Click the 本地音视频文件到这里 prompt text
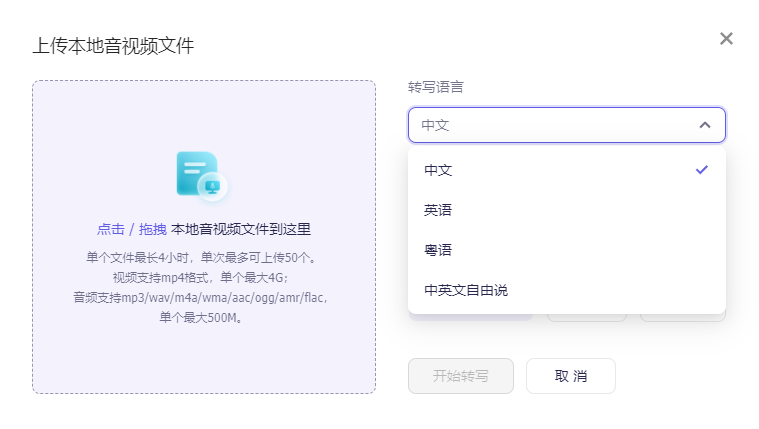 (240, 229)
